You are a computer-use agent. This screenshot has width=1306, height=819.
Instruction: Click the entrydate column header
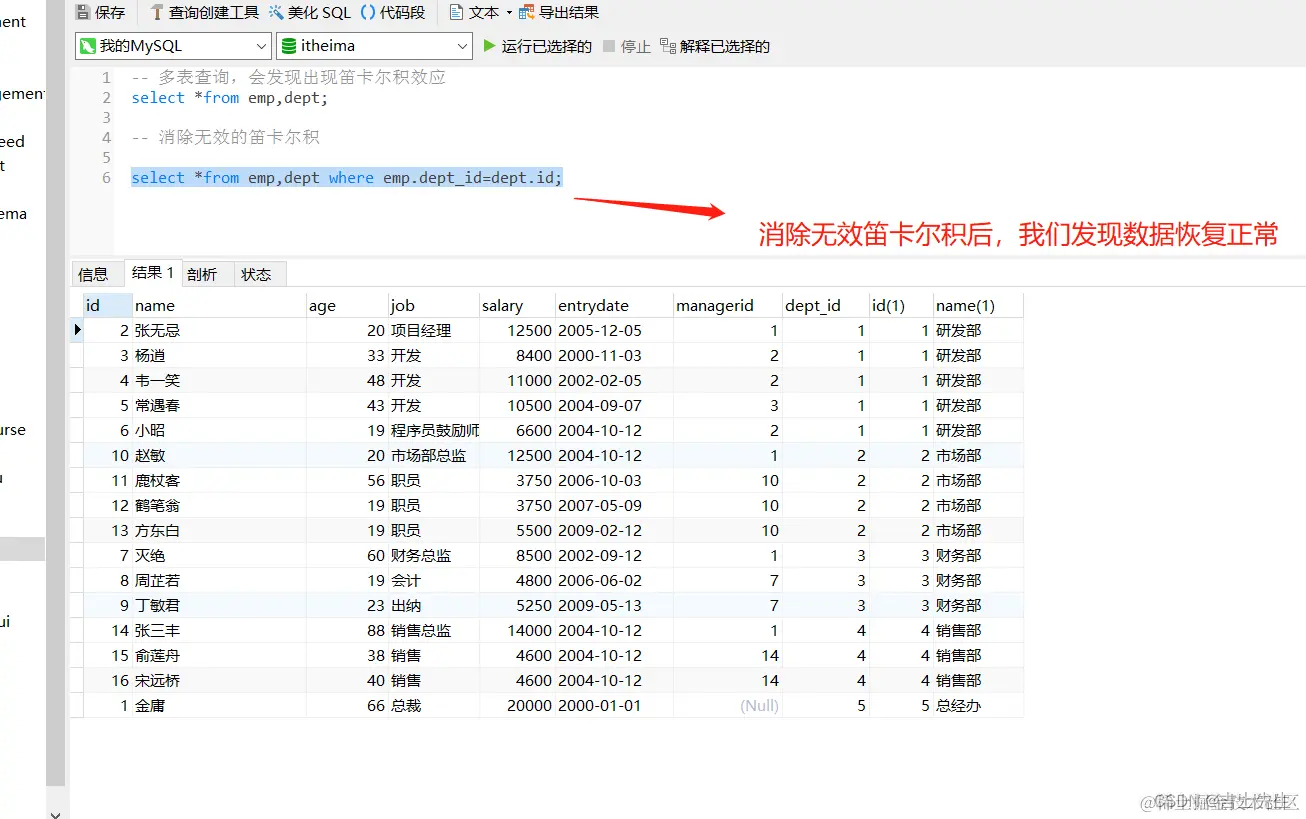614,306
